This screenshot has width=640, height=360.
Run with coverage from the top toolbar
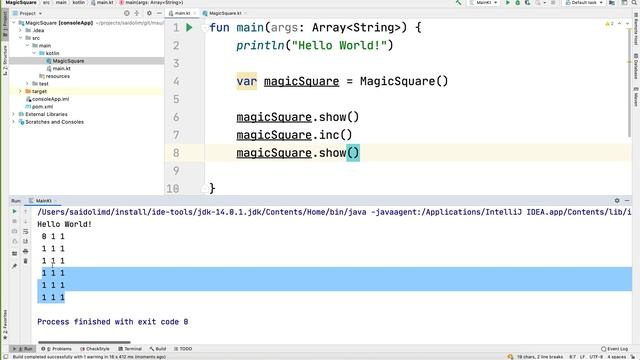pyautogui.click(x=527, y=2)
